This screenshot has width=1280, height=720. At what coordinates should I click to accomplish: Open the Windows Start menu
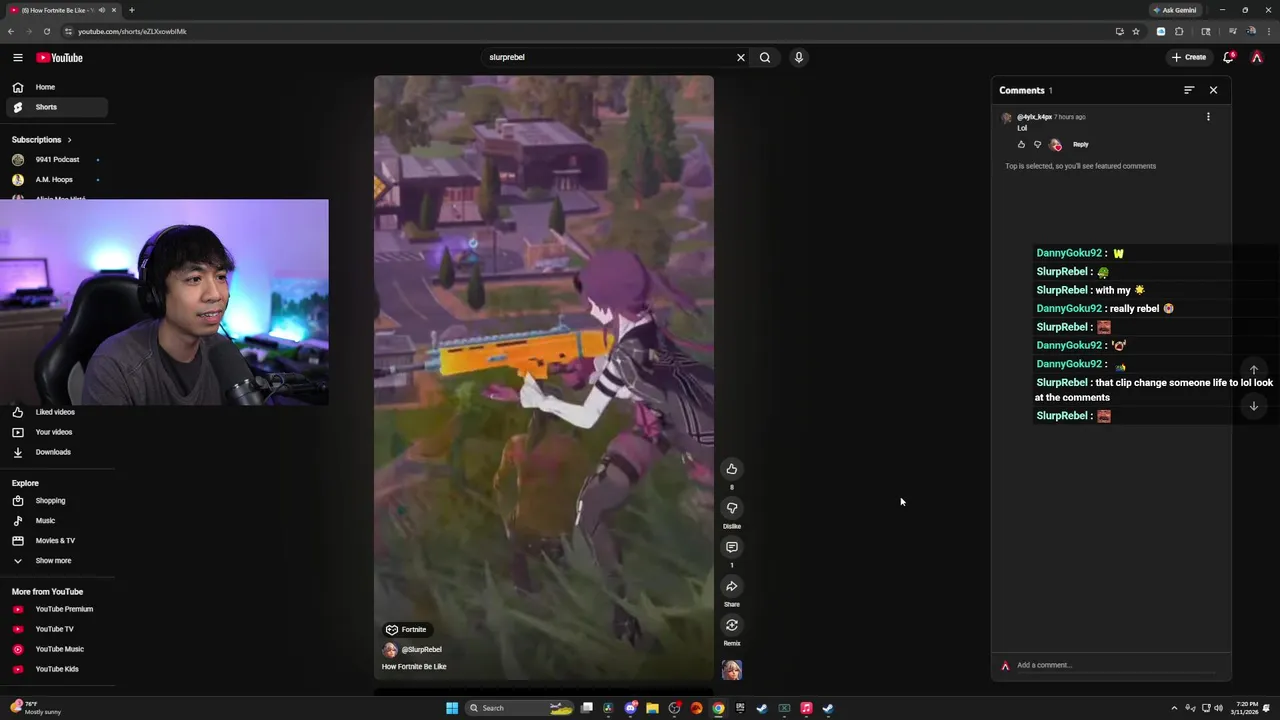click(452, 708)
